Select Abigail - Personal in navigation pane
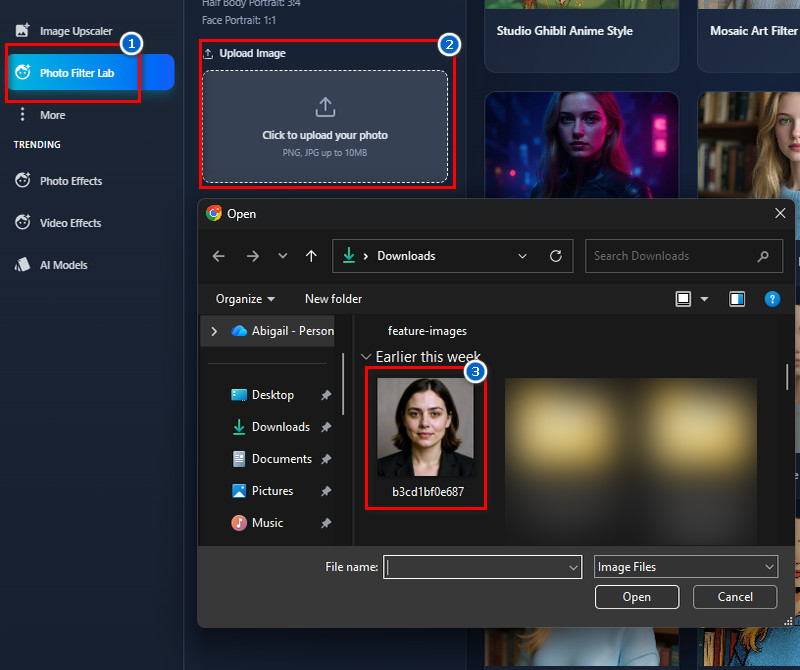The width and height of the screenshot is (800, 670). pyautogui.click(x=282, y=331)
